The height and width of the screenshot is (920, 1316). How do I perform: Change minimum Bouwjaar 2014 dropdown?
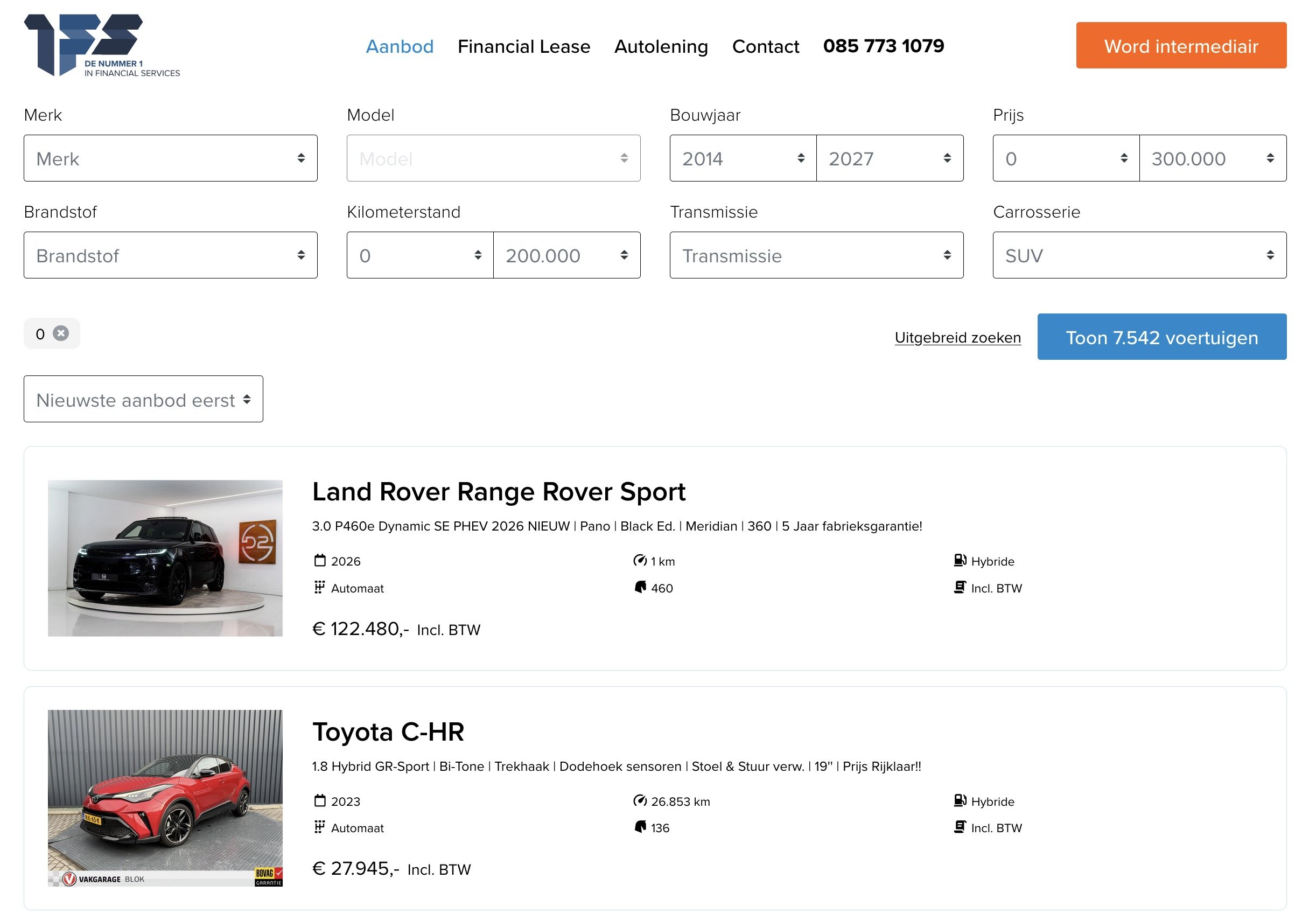[743, 158]
